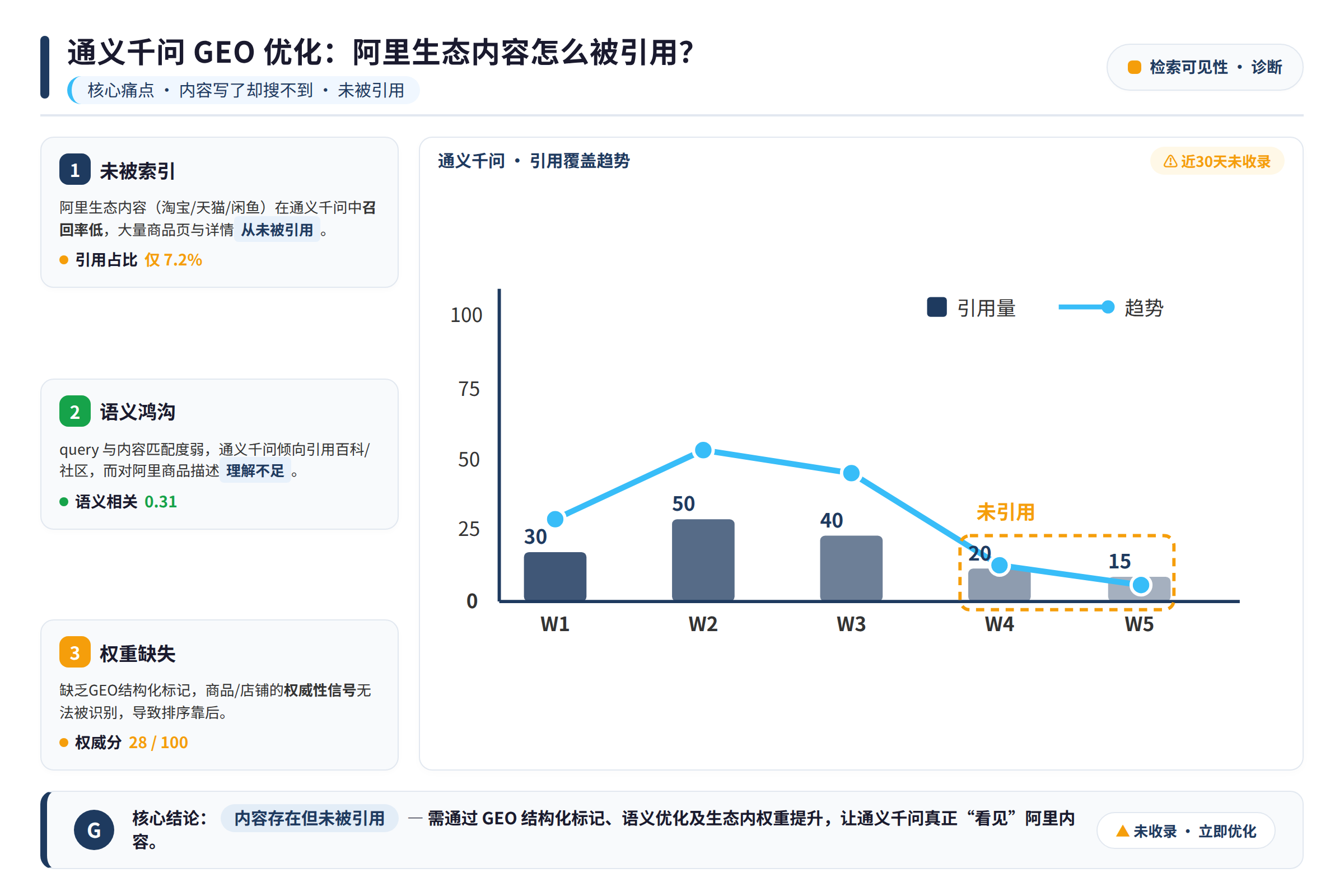The image size is (1344, 896).
Task: Click the orange dot before 权威分
Action: (x=64, y=744)
